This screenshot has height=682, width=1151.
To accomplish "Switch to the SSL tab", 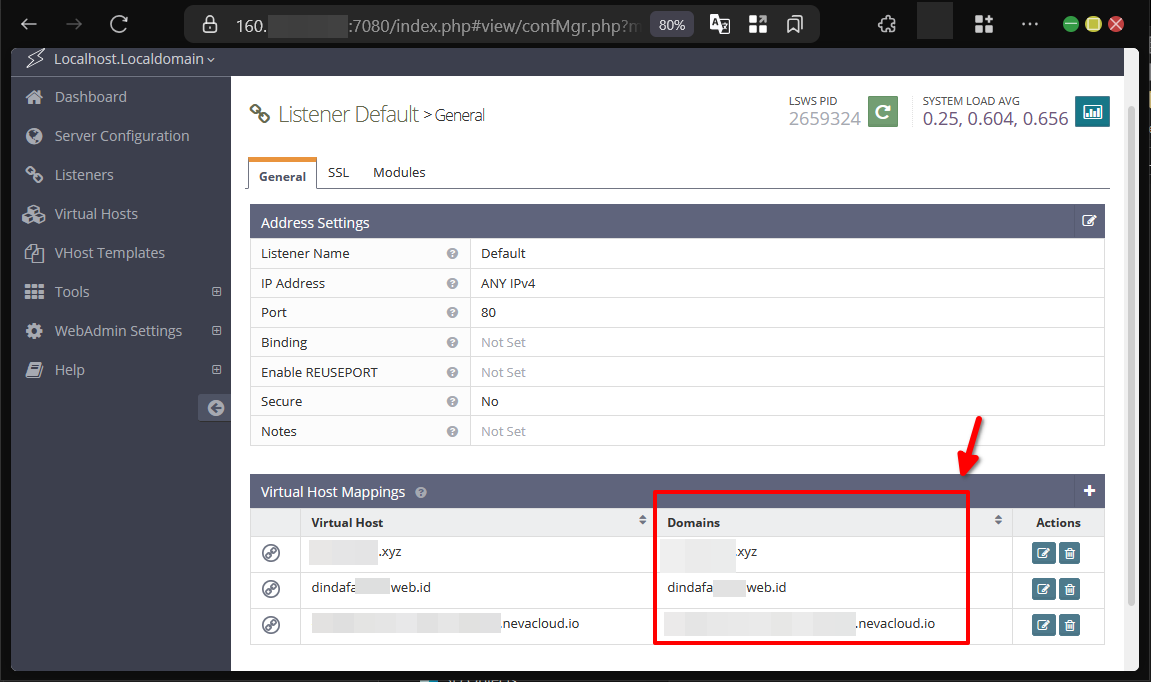I will click(x=338, y=173).
